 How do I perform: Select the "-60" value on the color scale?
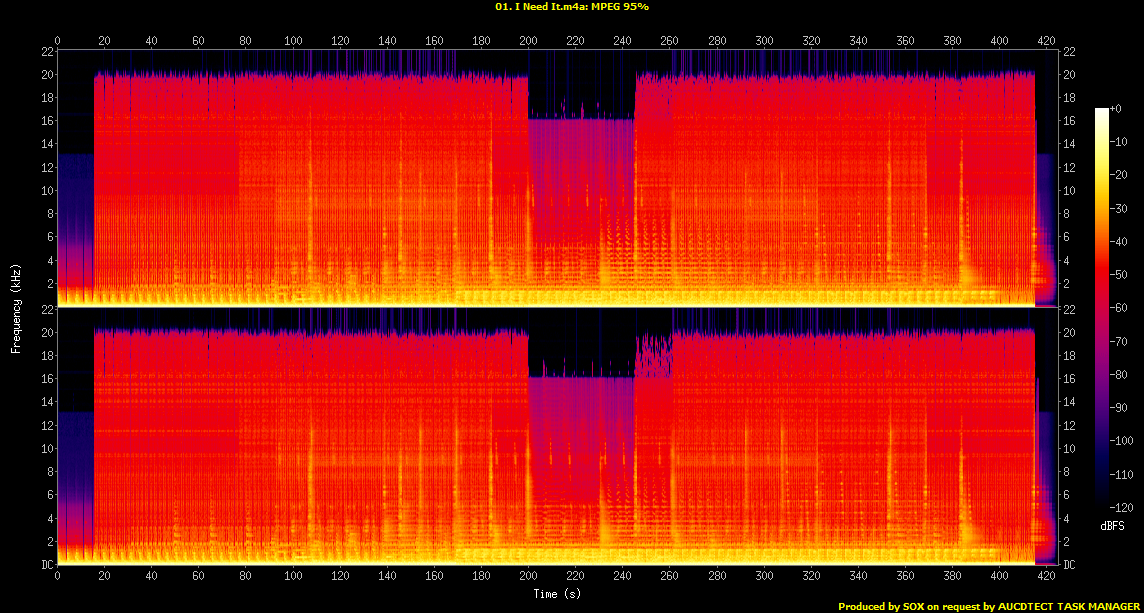(1118, 307)
